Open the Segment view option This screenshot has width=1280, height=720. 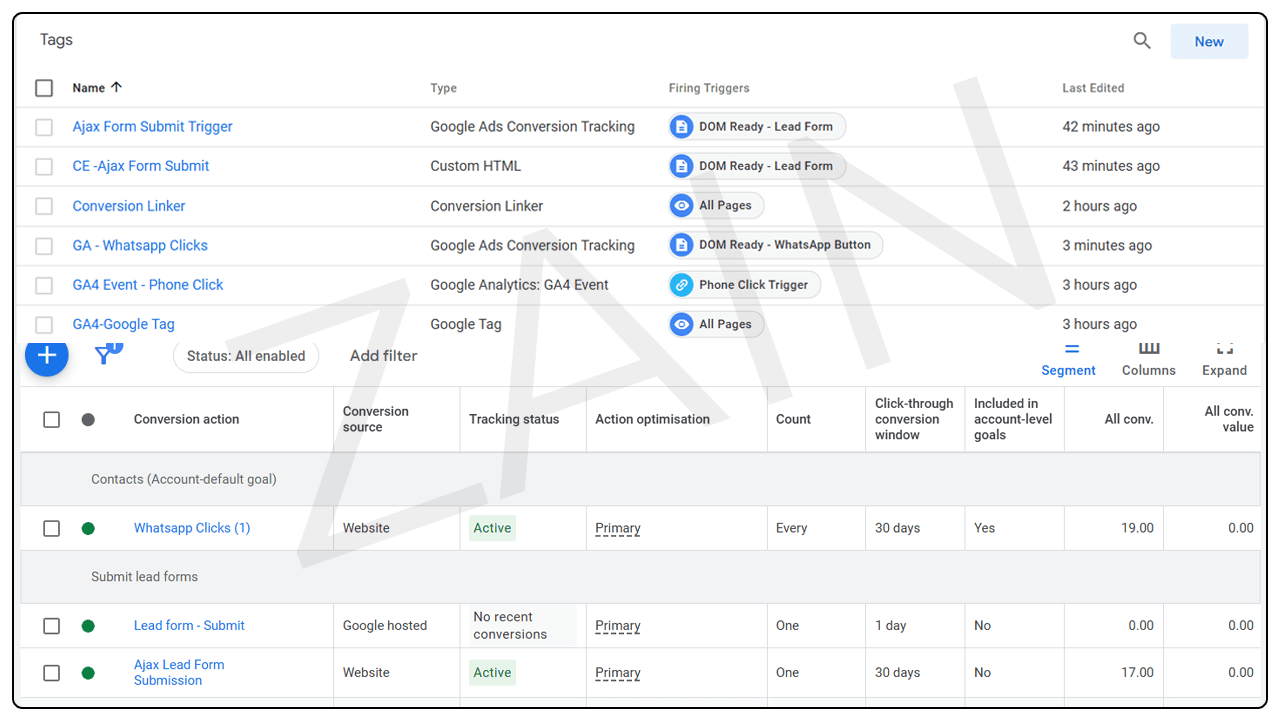tap(1068, 359)
